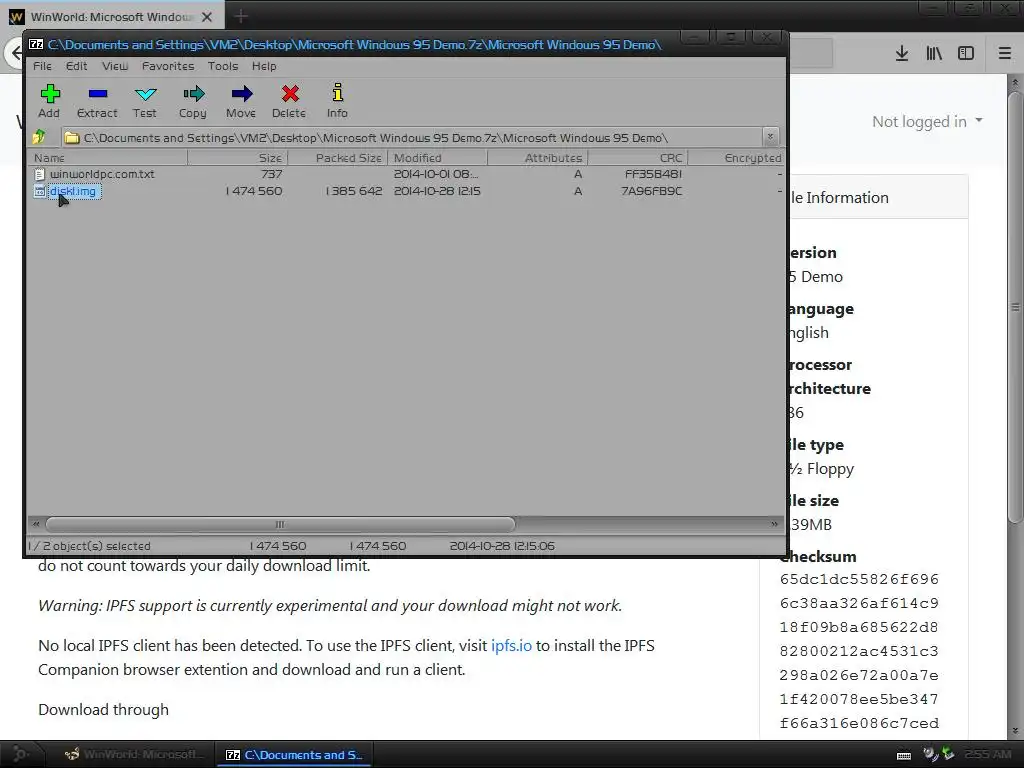
Task: Sort by CRC column header
Action: 637,157
